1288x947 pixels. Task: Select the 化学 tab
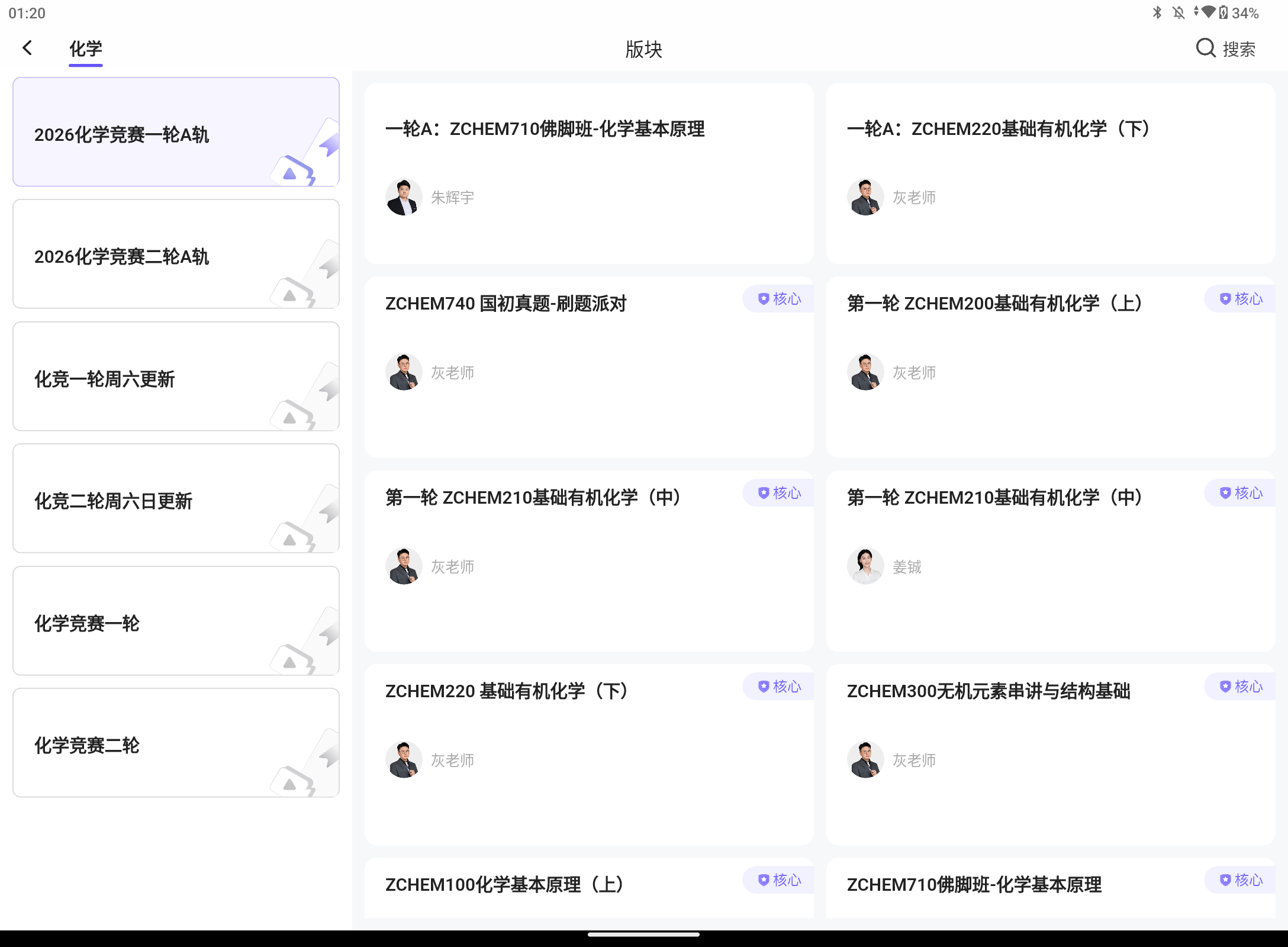(x=86, y=49)
